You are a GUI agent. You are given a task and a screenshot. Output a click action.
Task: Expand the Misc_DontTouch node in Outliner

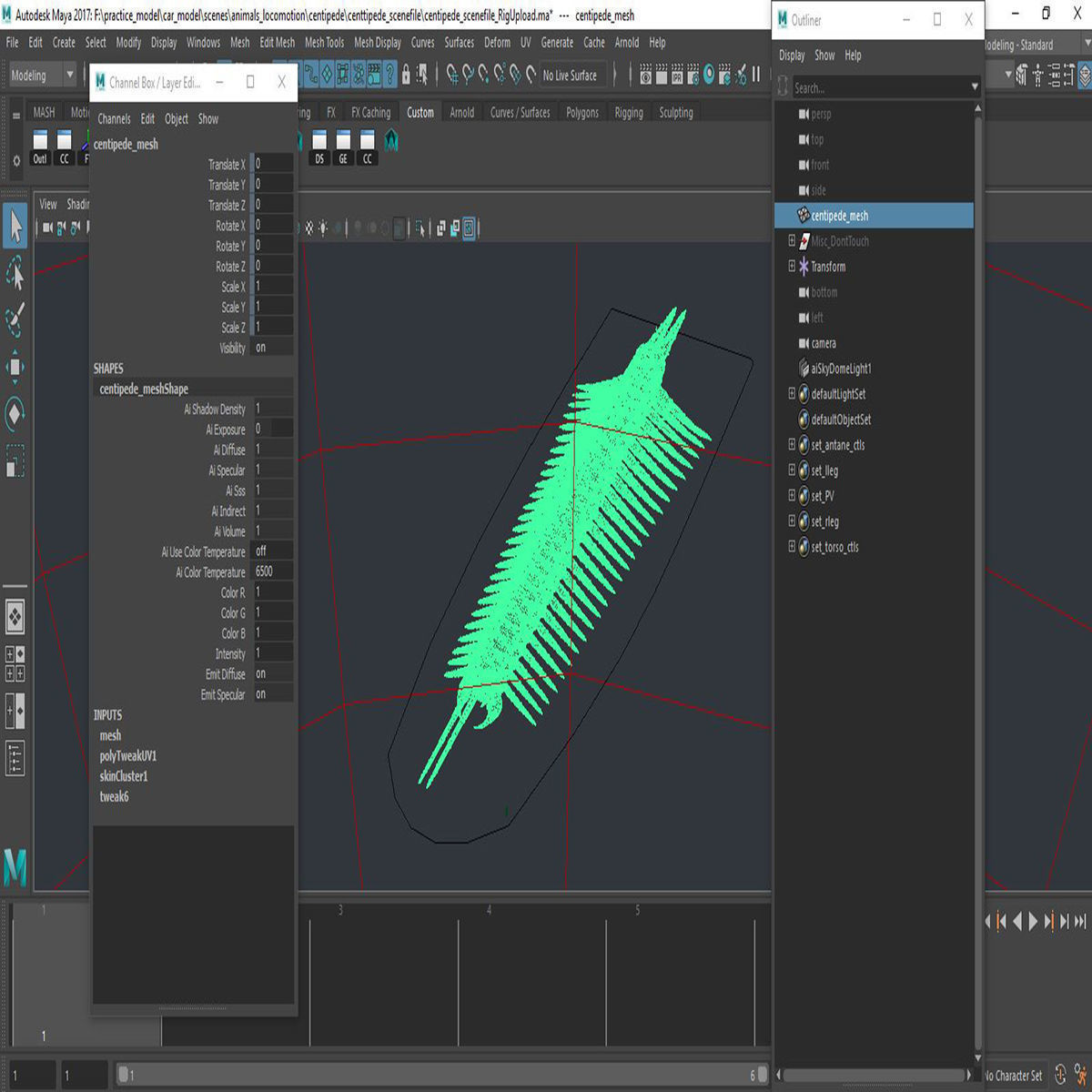coord(792,240)
